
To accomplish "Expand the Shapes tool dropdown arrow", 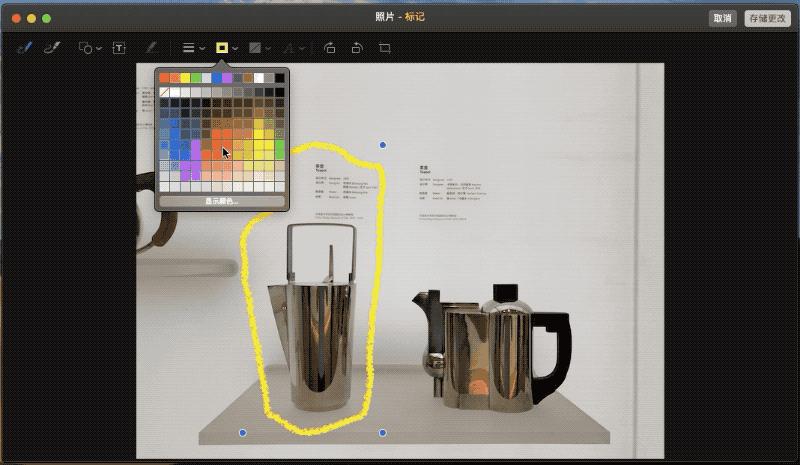I will point(99,48).
